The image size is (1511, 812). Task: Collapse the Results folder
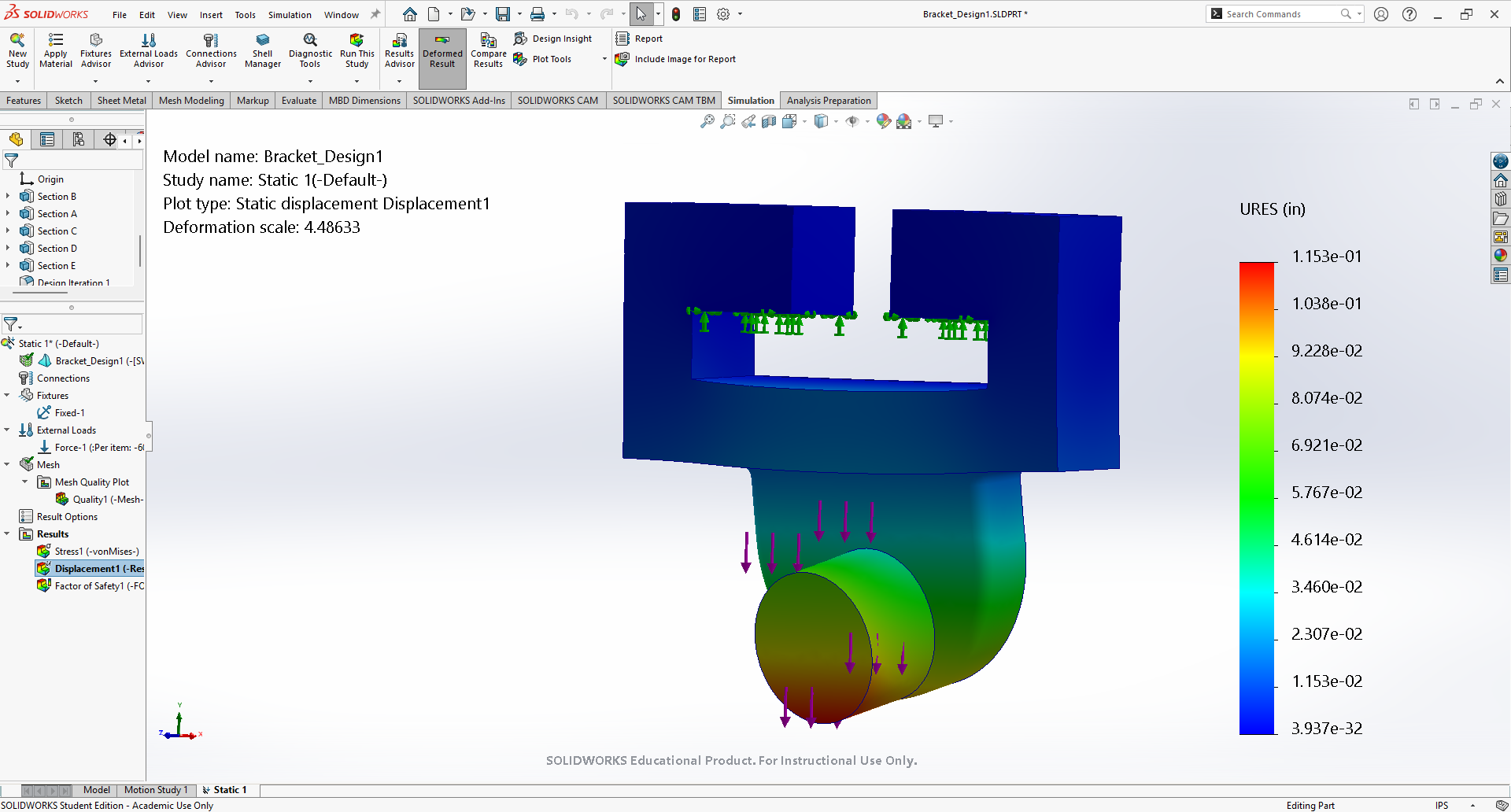[7, 534]
